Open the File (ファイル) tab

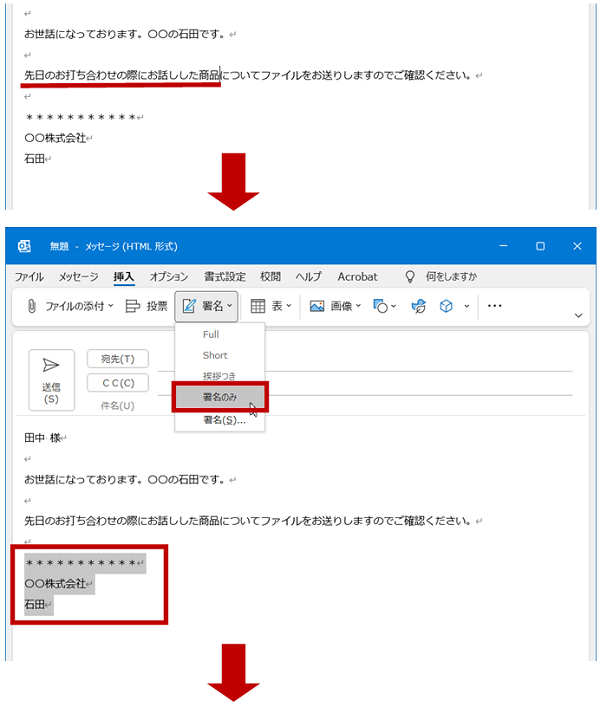pyautogui.click(x=29, y=277)
